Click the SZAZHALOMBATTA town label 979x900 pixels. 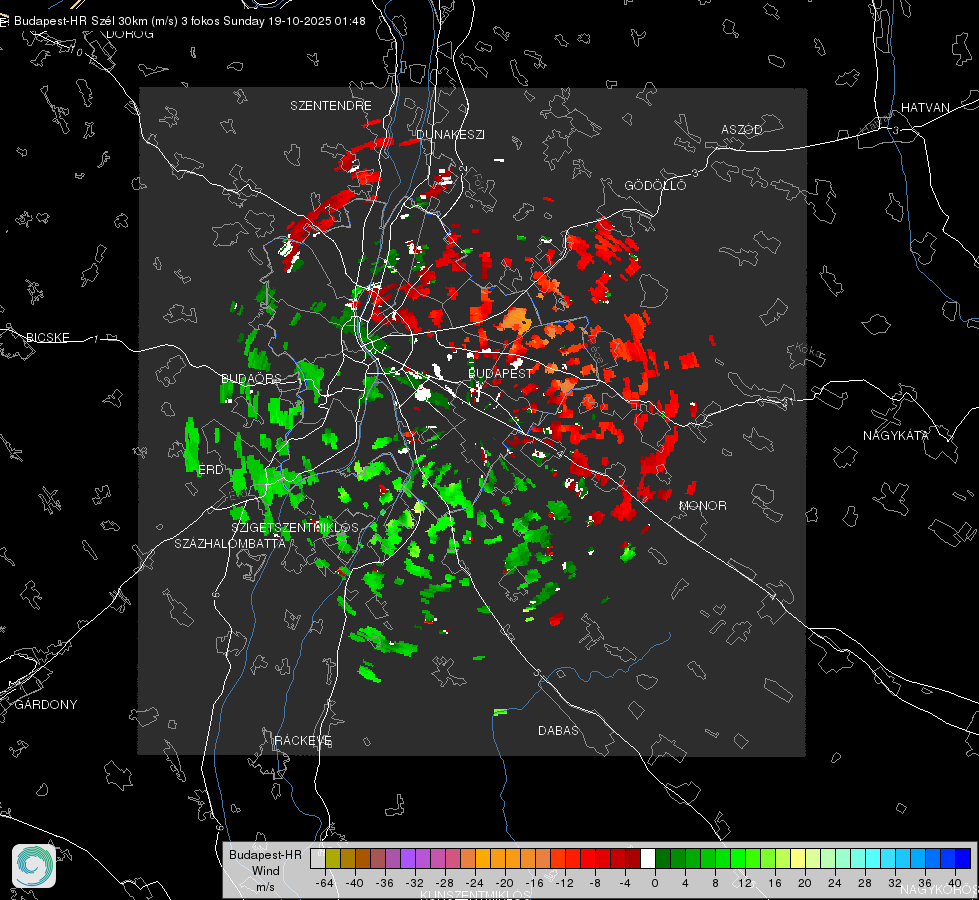(230, 544)
